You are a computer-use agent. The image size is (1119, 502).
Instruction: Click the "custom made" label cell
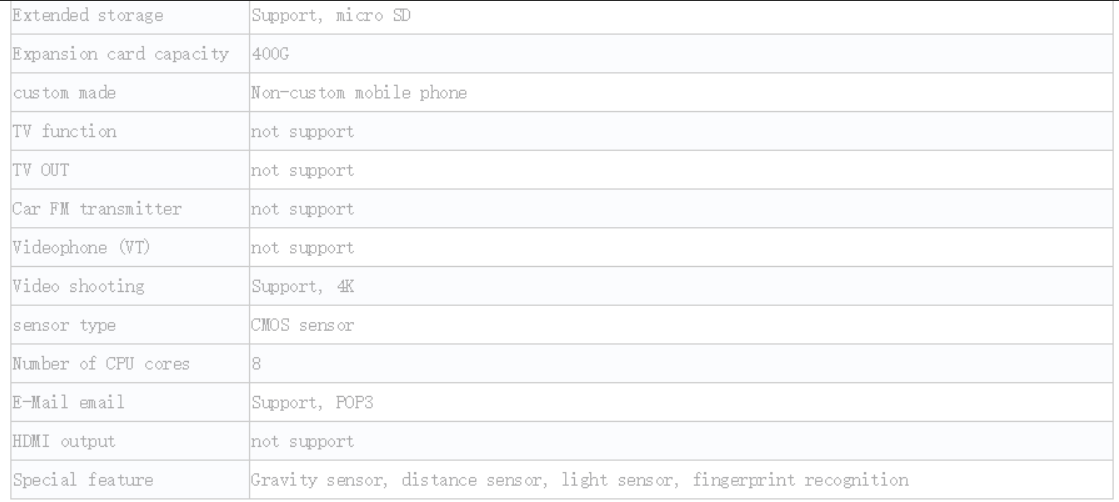pyautogui.click(x=130, y=93)
